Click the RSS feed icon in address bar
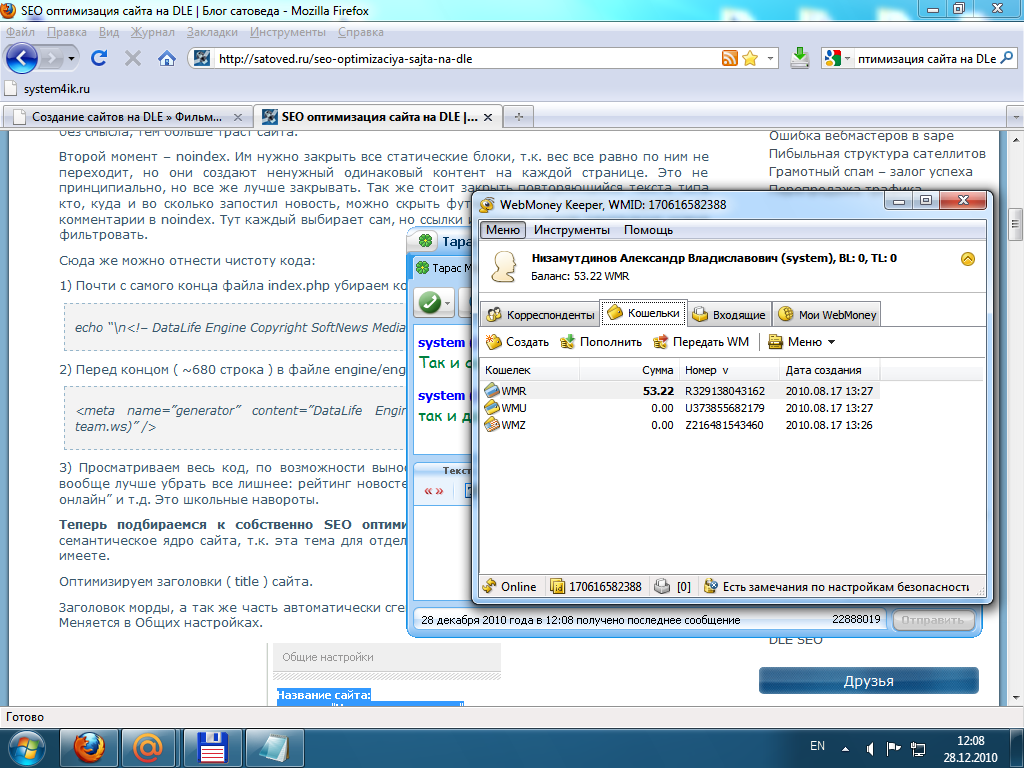The image size is (1024, 768). pyautogui.click(x=729, y=58)
